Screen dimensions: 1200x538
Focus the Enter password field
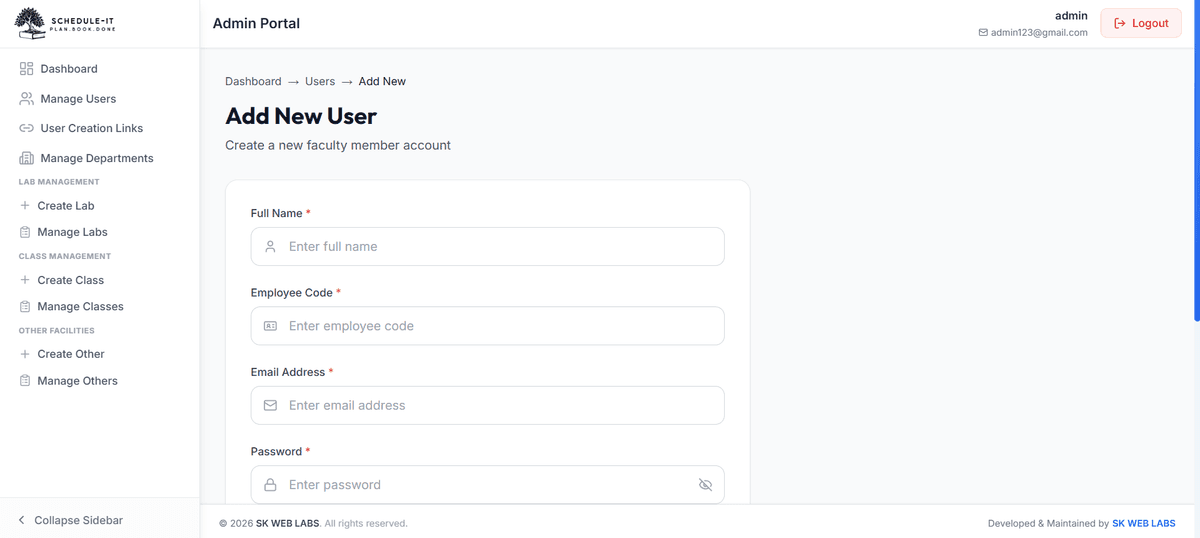pos(488,485)
